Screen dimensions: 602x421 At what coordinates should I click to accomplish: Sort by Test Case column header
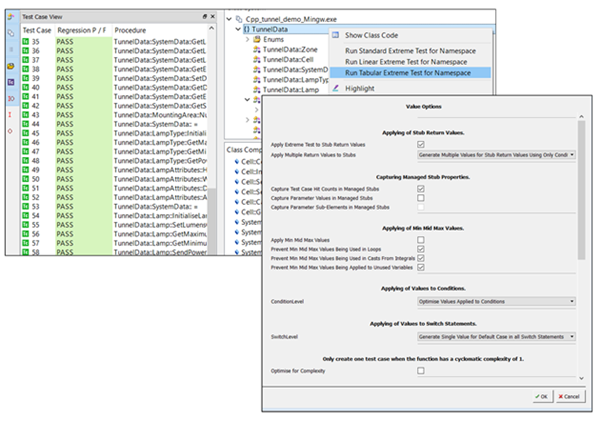(37, 30)
